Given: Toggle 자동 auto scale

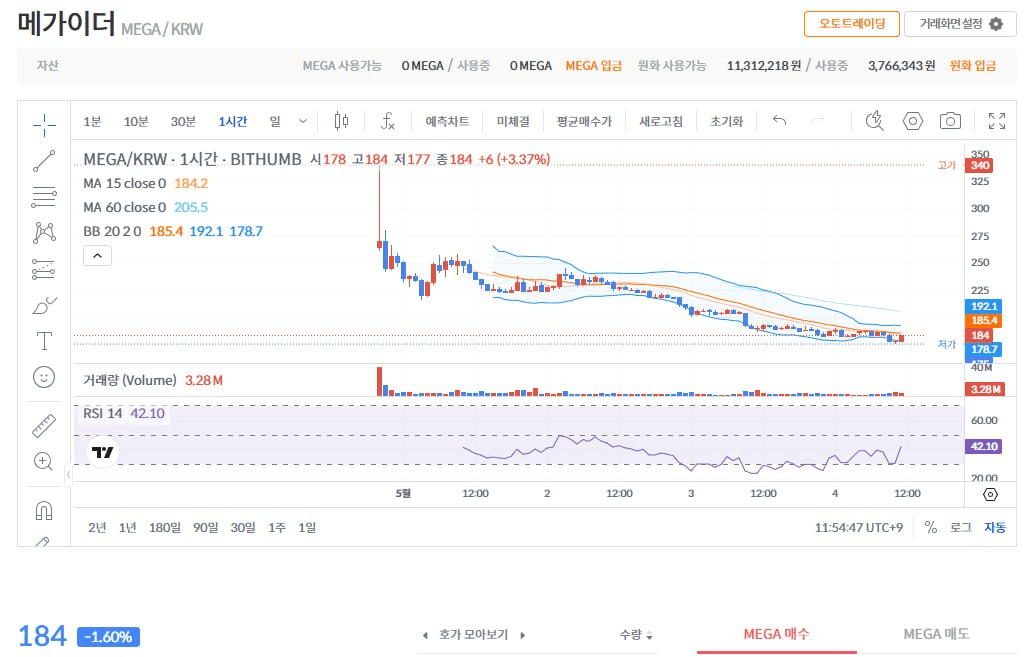Looking at the screenshot, I should 995,528.
